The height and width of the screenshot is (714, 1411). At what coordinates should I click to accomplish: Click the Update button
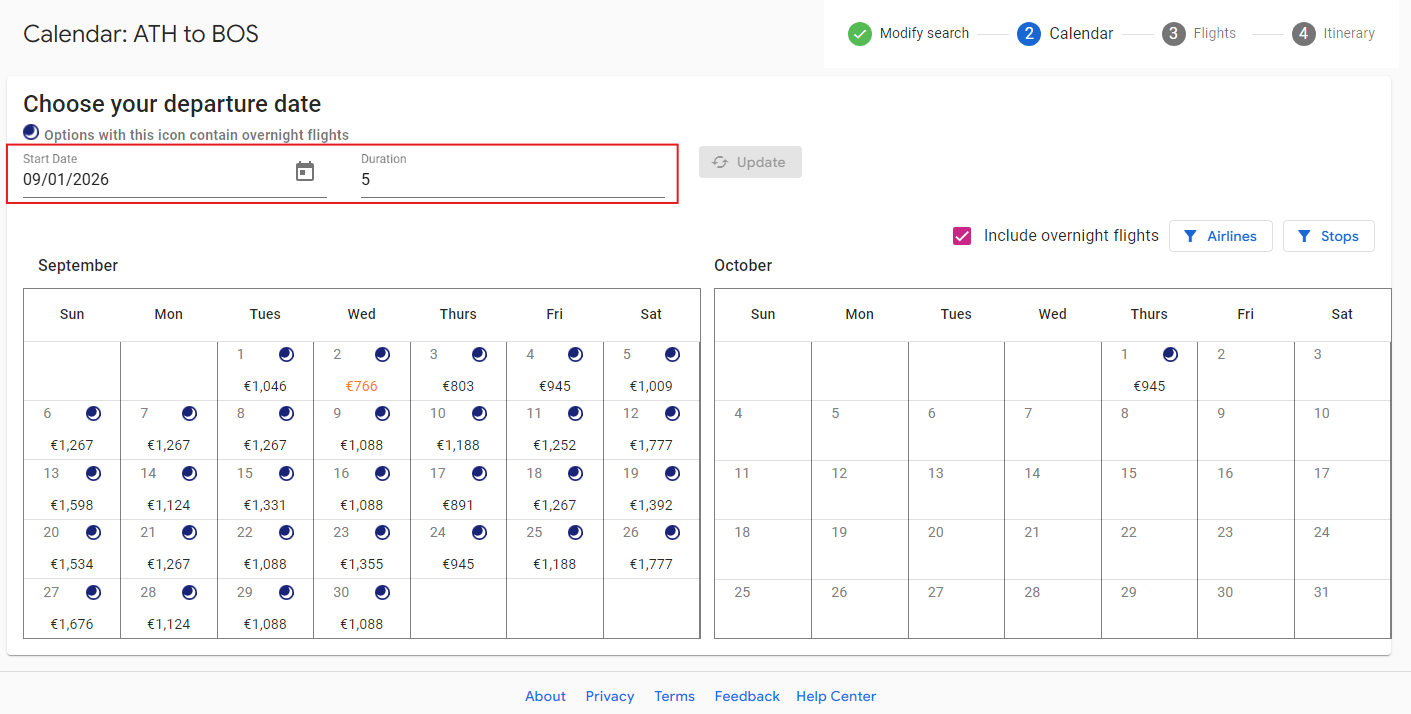tap(750, 162)
